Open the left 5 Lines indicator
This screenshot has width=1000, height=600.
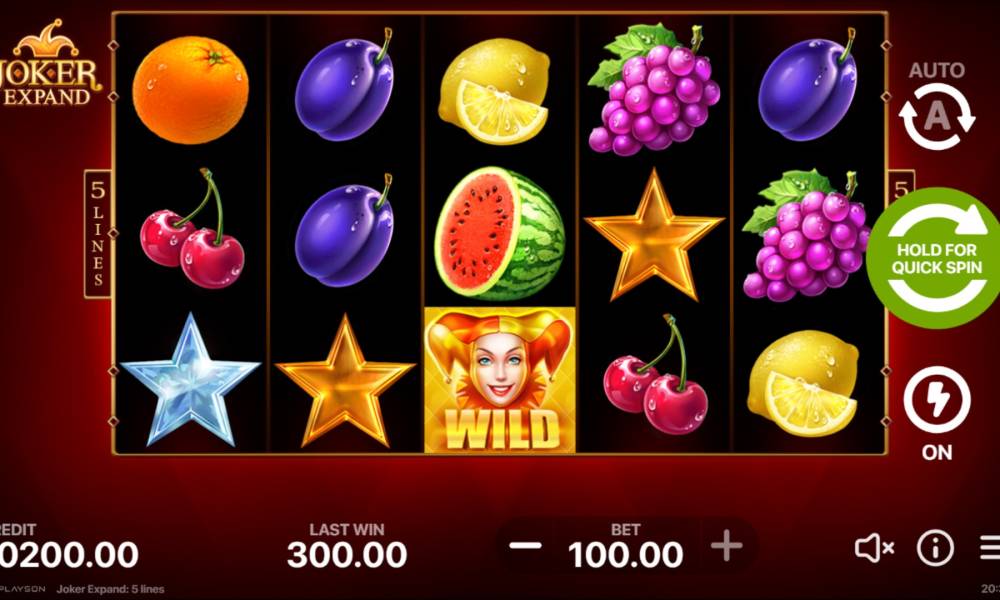coord(98,234)
